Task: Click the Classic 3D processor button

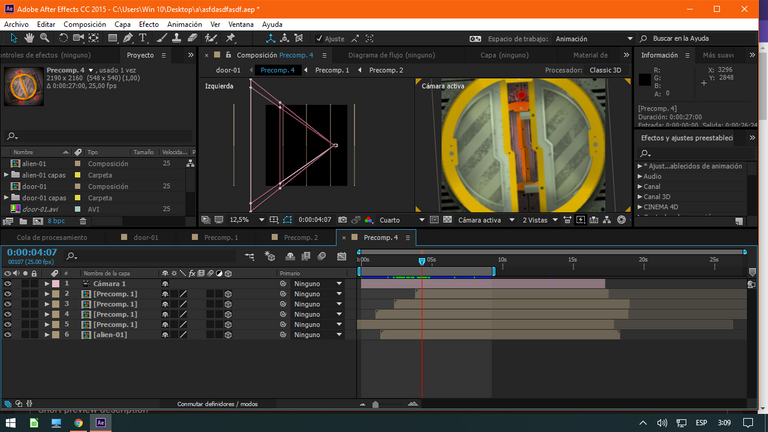Action: pos(605,70)
